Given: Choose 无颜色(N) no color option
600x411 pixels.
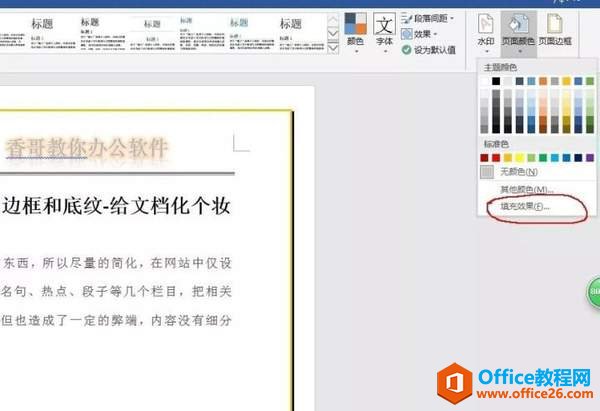Looking at the screenshot, I should click(x=519, y=172).
